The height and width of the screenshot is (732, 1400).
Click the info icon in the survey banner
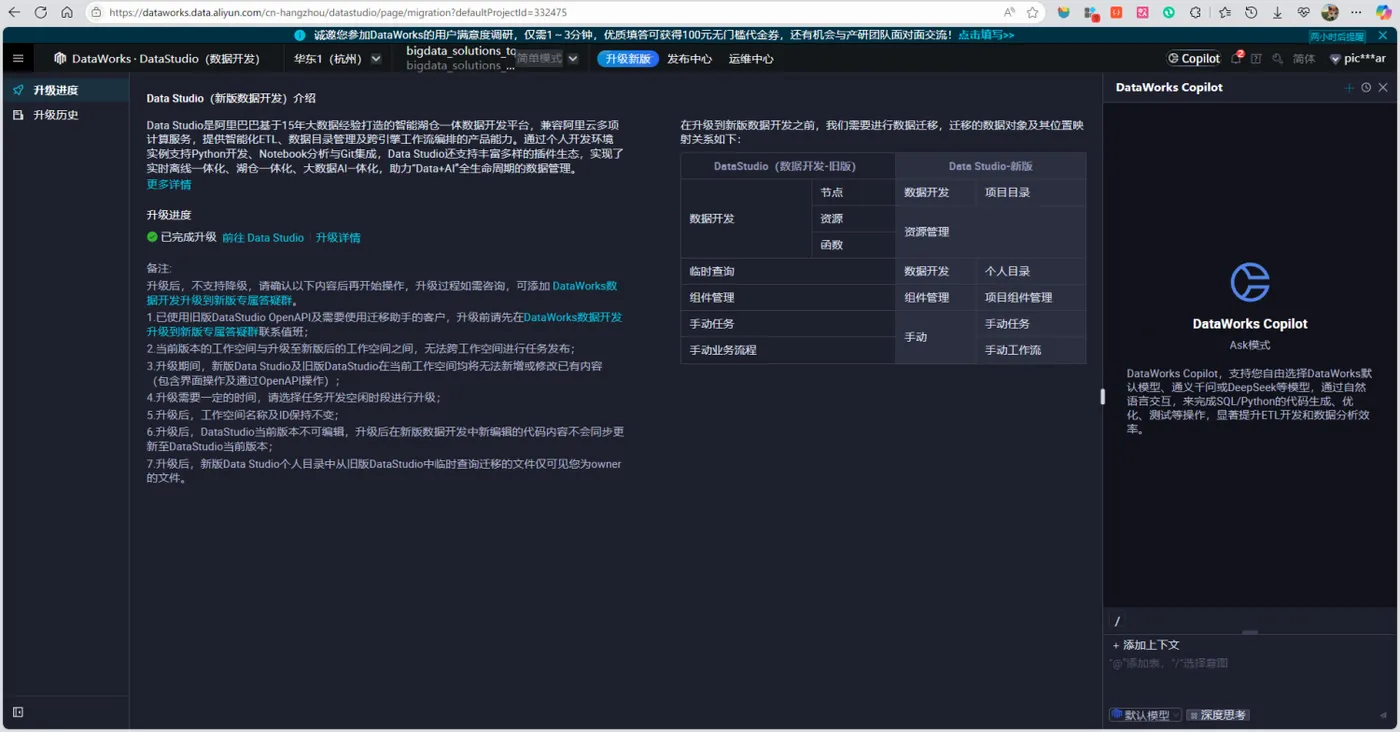pyautogui.click(x=300, y=35)
